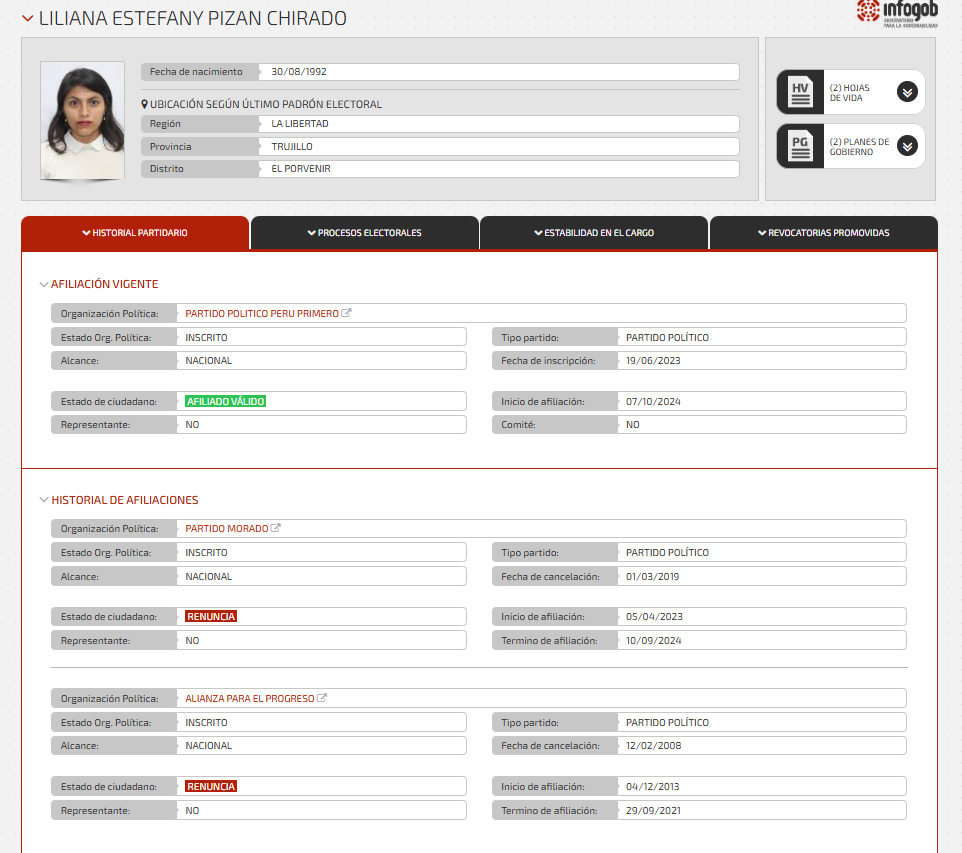Viewport: 962px width, 853px height.
Task: Click the HV hojas de vida document icon
Action: click(x=800, y=92)
